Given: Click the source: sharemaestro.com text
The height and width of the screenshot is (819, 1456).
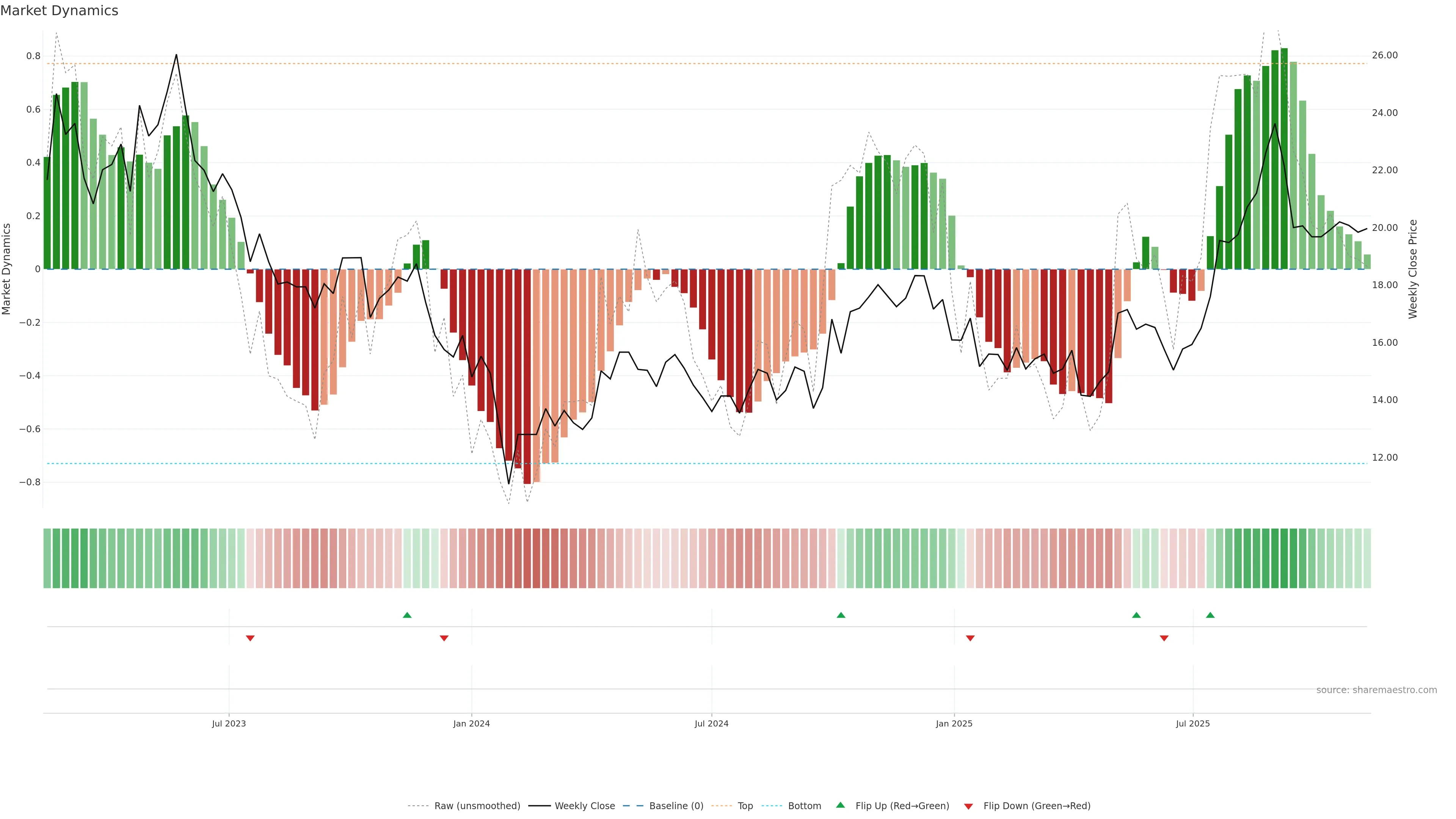Looking at the screenshot, I should pos(1376,690).
